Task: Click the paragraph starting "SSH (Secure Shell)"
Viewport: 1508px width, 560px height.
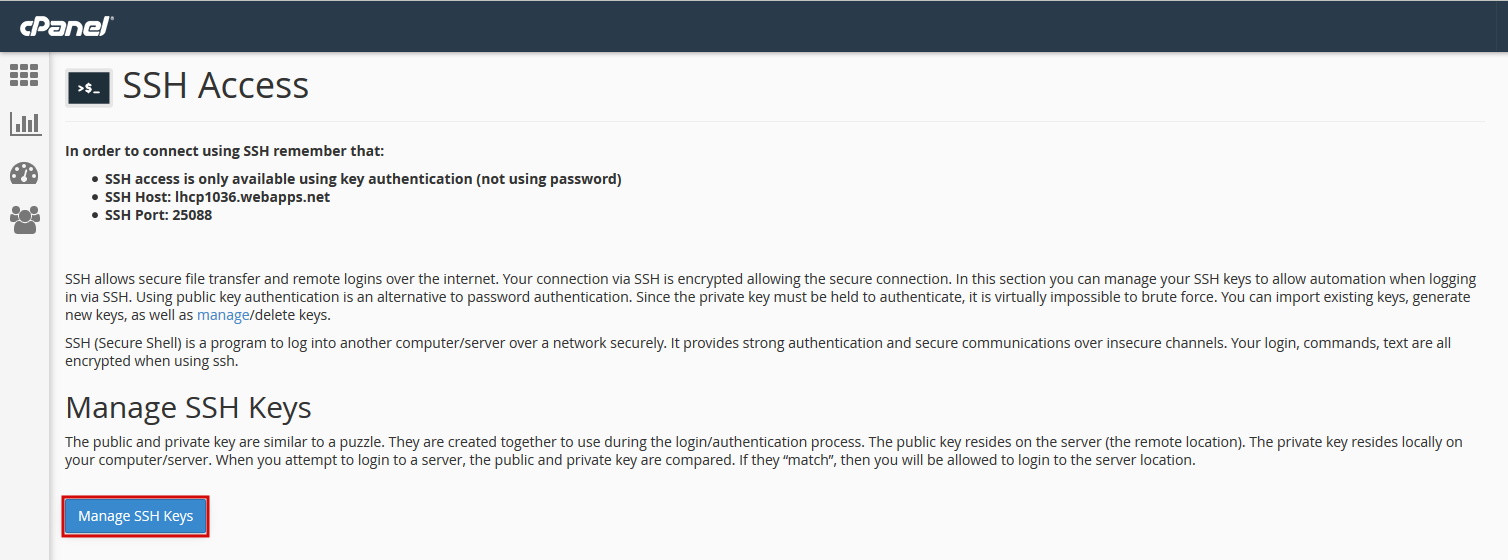Action: 758,352
